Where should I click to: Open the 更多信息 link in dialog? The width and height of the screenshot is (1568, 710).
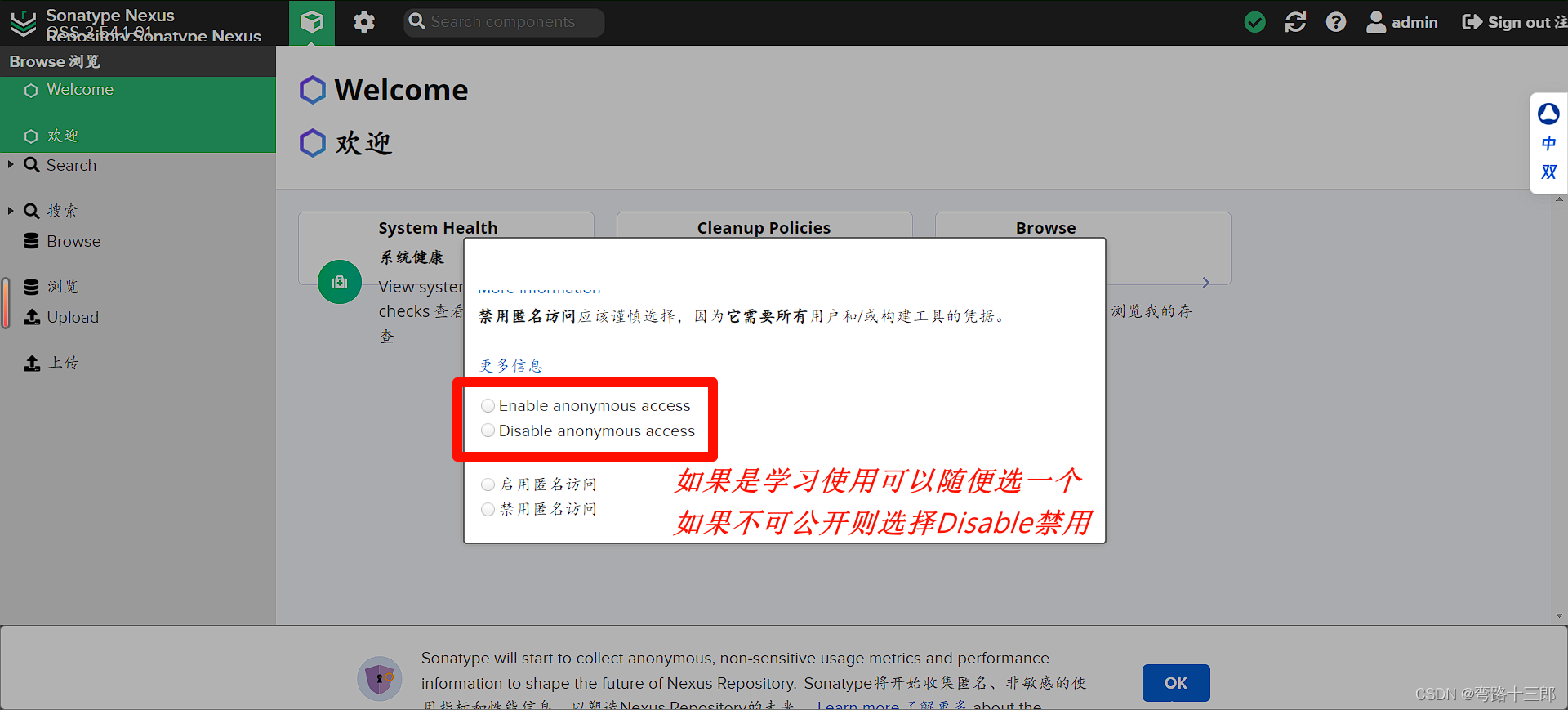[511, 365]
